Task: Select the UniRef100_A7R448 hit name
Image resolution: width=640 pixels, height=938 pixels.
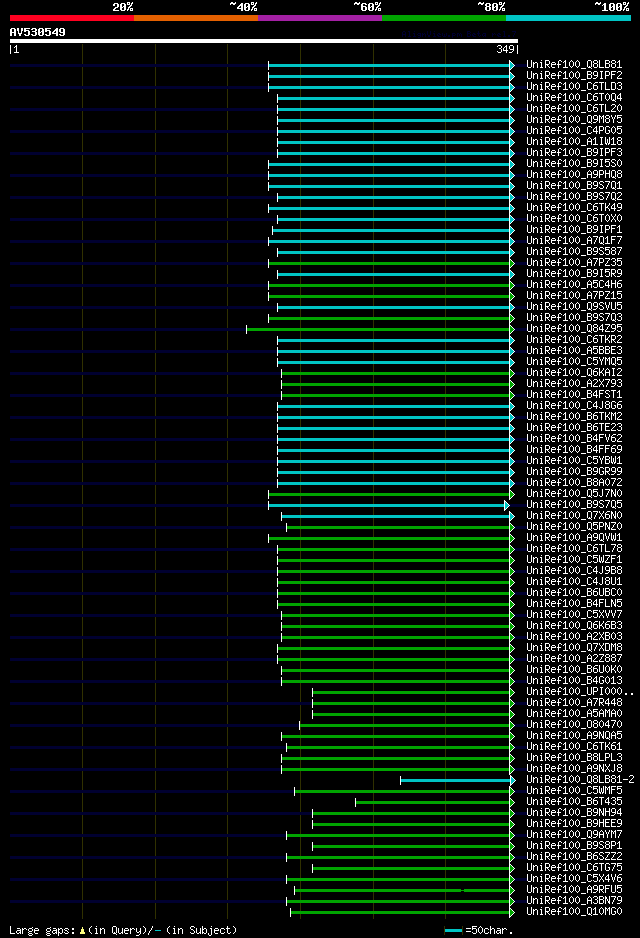Action: (574, 702)
